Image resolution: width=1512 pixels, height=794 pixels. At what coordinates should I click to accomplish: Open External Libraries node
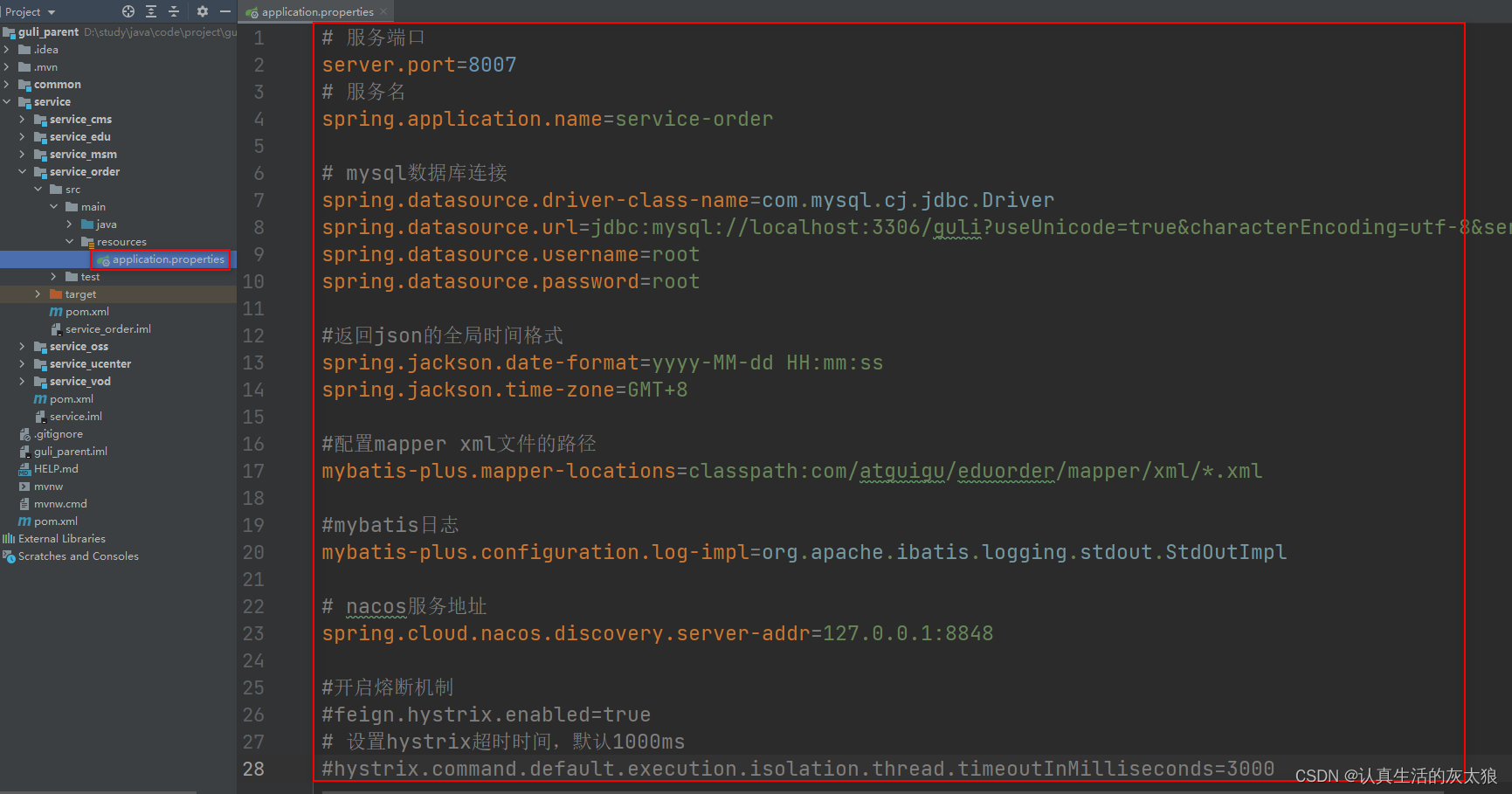click(x=61, y=539)
